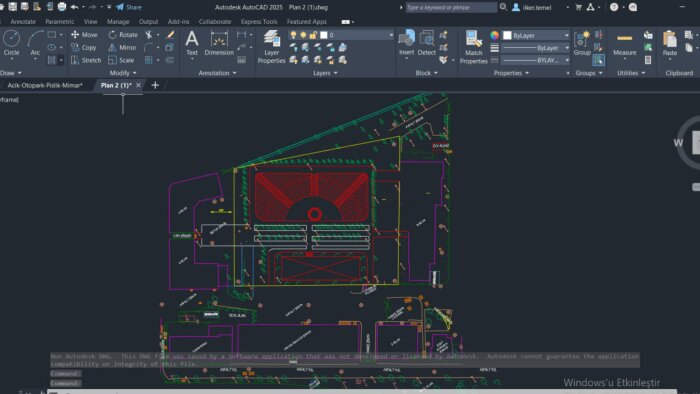This screenshot has height=394, width=700.
Task: Close the Plan 2 (1) drawing tab
Action: point(138,85)
